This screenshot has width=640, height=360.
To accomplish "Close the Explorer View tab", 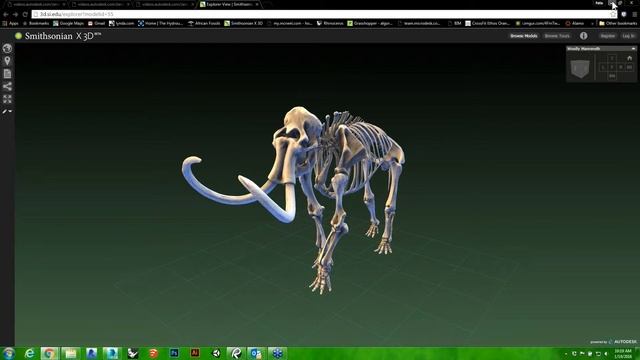I will [257, 4].
